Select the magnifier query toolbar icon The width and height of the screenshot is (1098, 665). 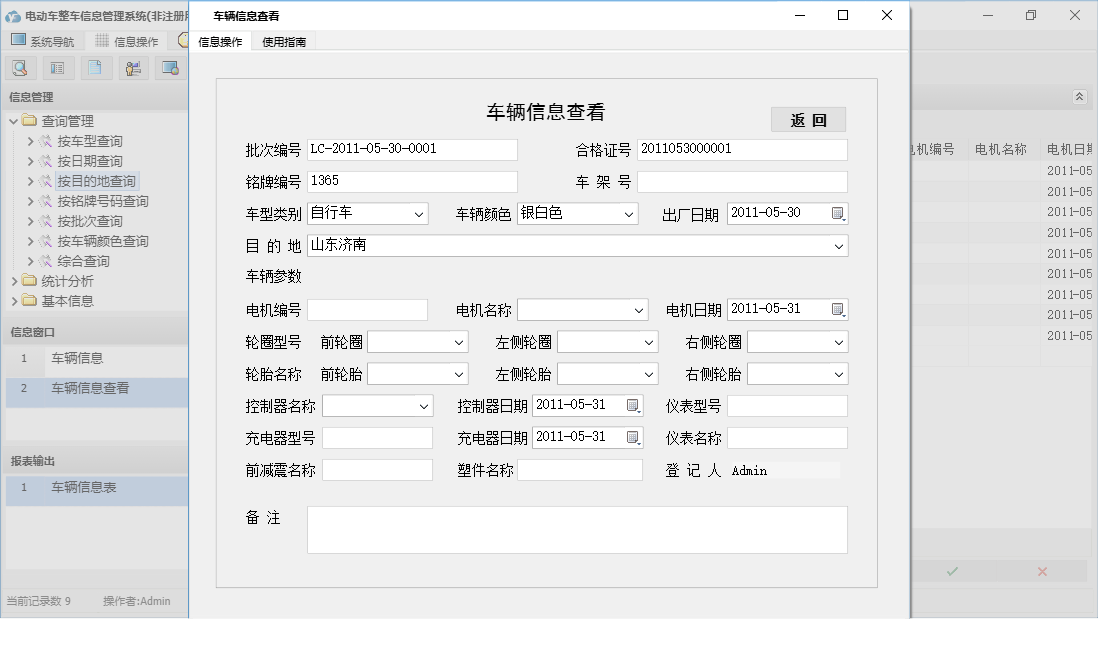(20, 67)
